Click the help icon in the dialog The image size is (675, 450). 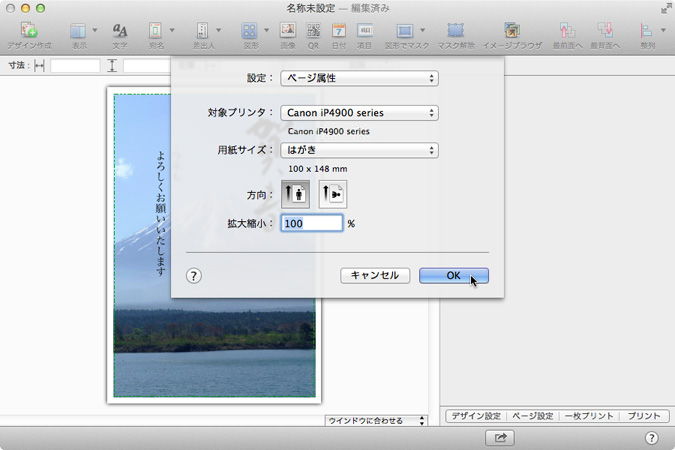(194, 276)
